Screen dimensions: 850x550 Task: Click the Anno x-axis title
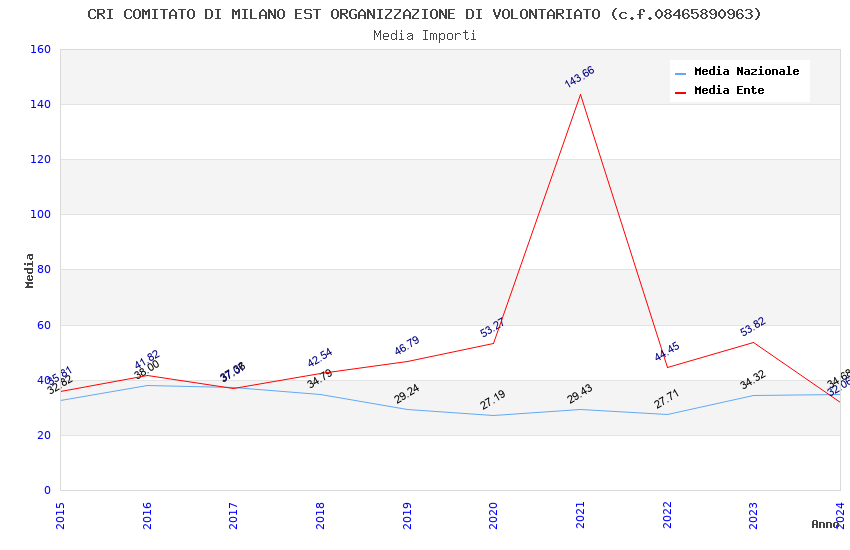click(825, 524)
